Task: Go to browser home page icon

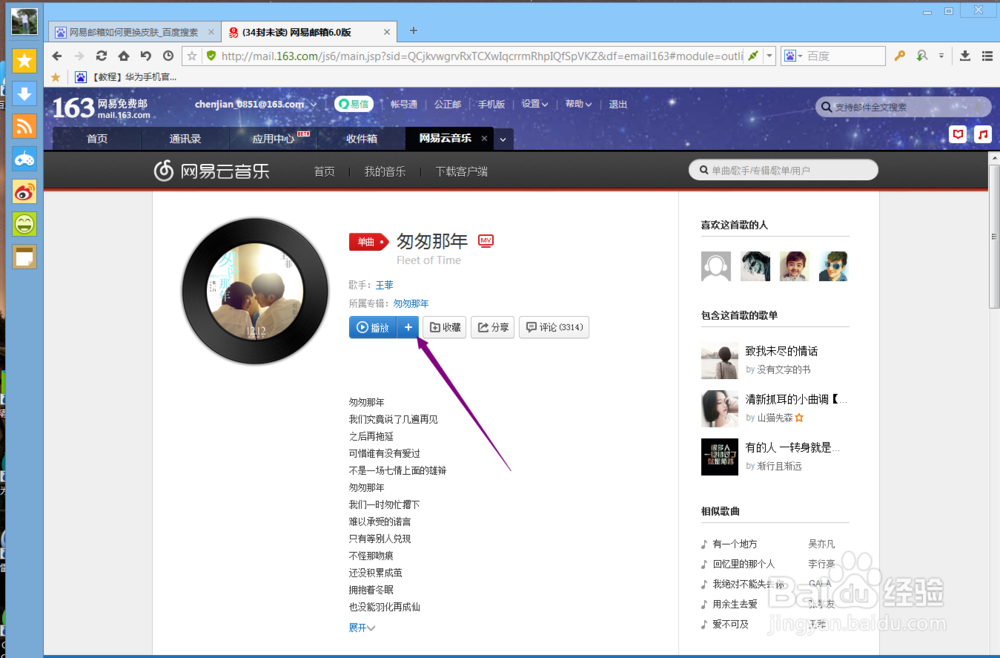Action: point(124,56)
